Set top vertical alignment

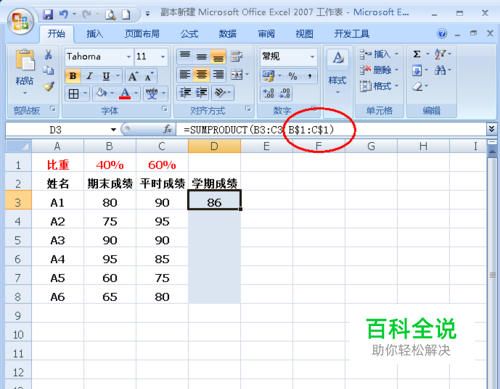(x=185, y=56)
